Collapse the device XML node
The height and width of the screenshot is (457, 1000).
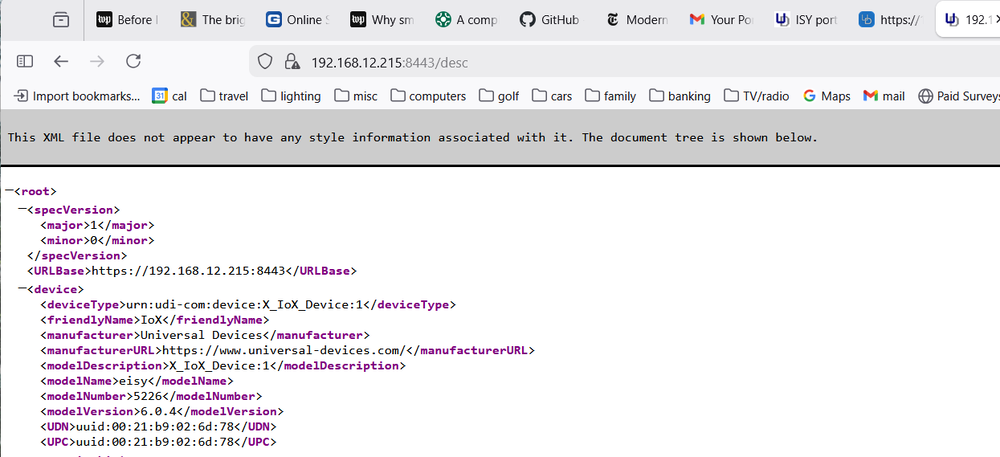22,290
